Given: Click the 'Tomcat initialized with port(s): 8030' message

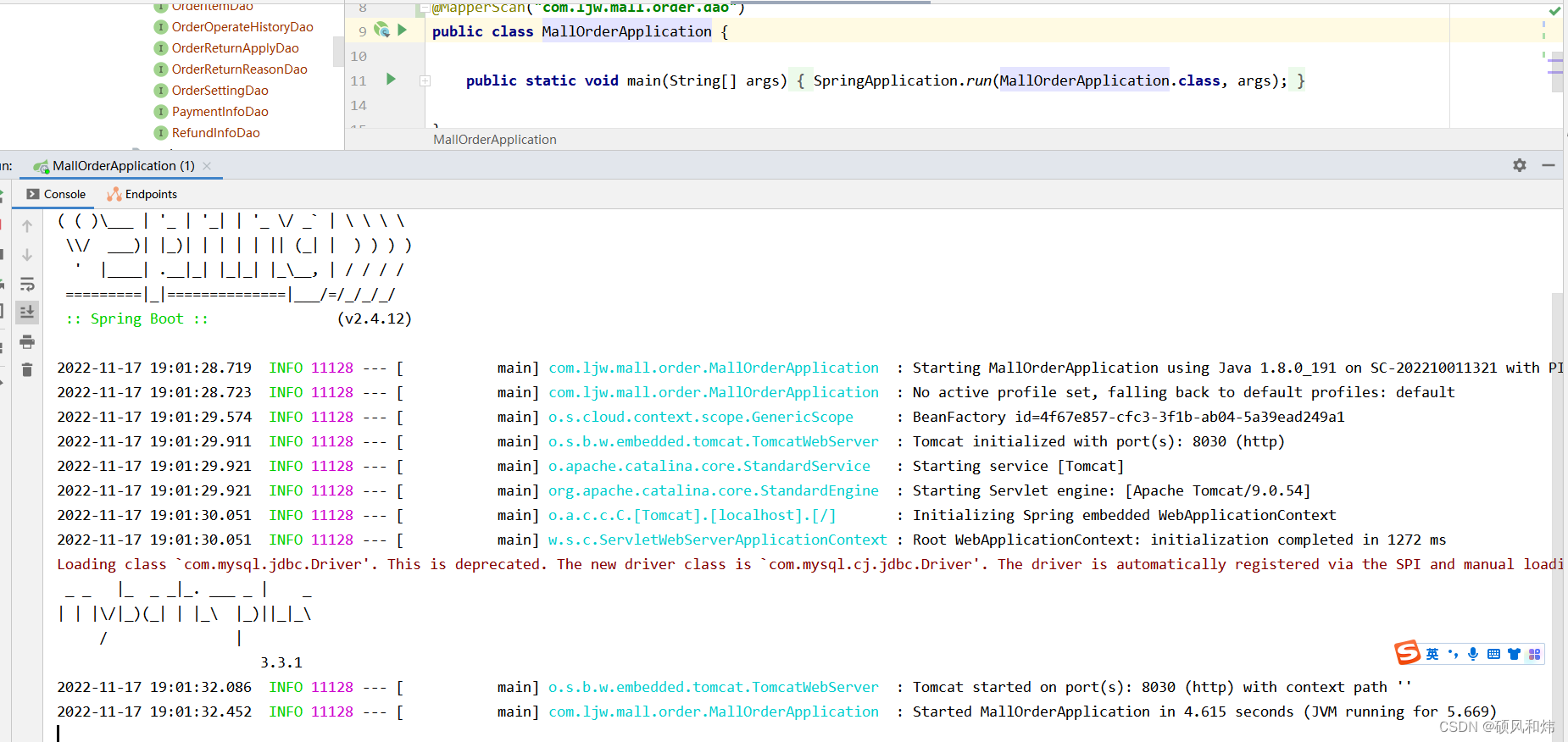Looking at the screenshot, I should pos(1099,441).
